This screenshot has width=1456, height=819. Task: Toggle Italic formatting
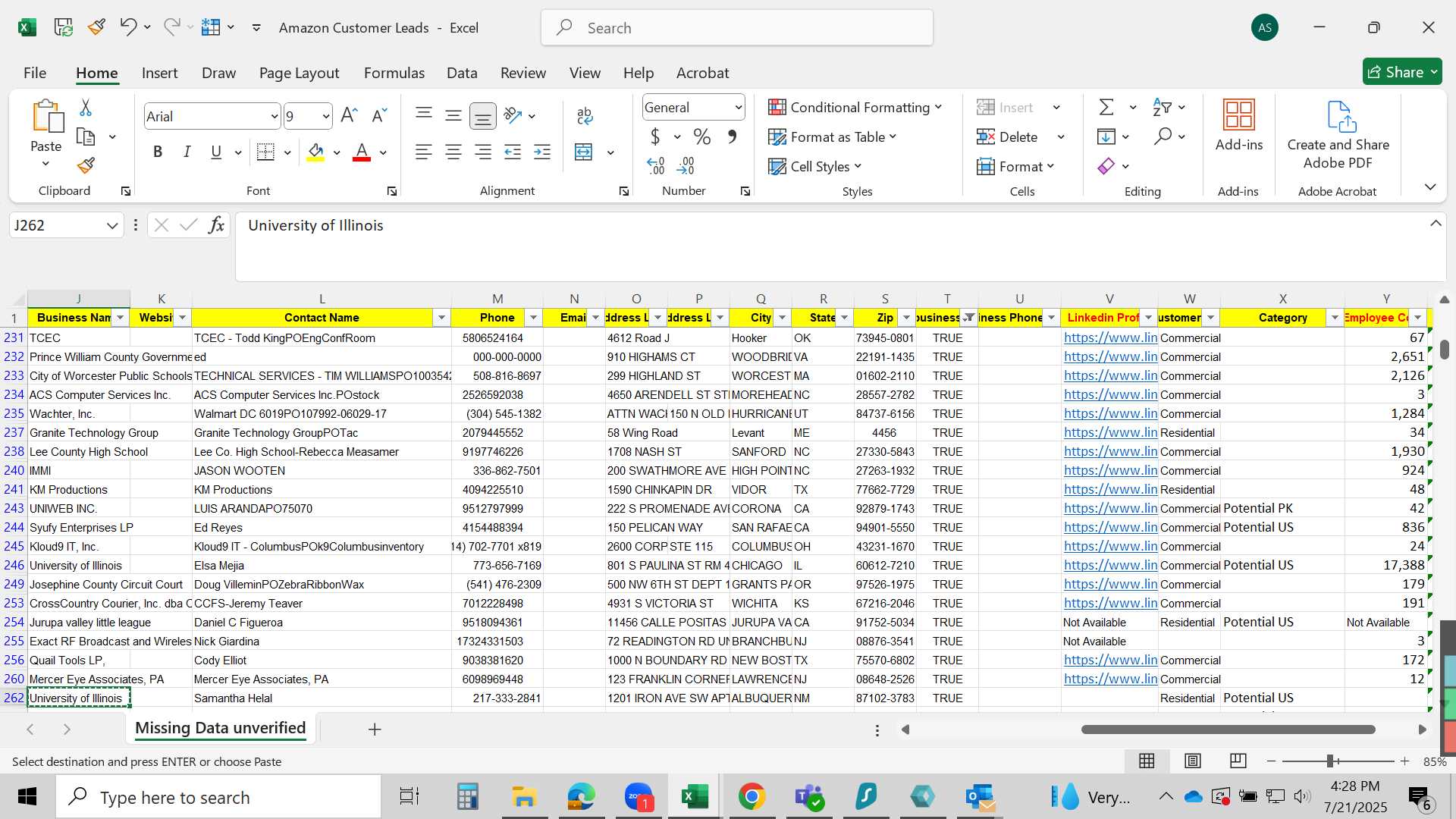point(187,152)
